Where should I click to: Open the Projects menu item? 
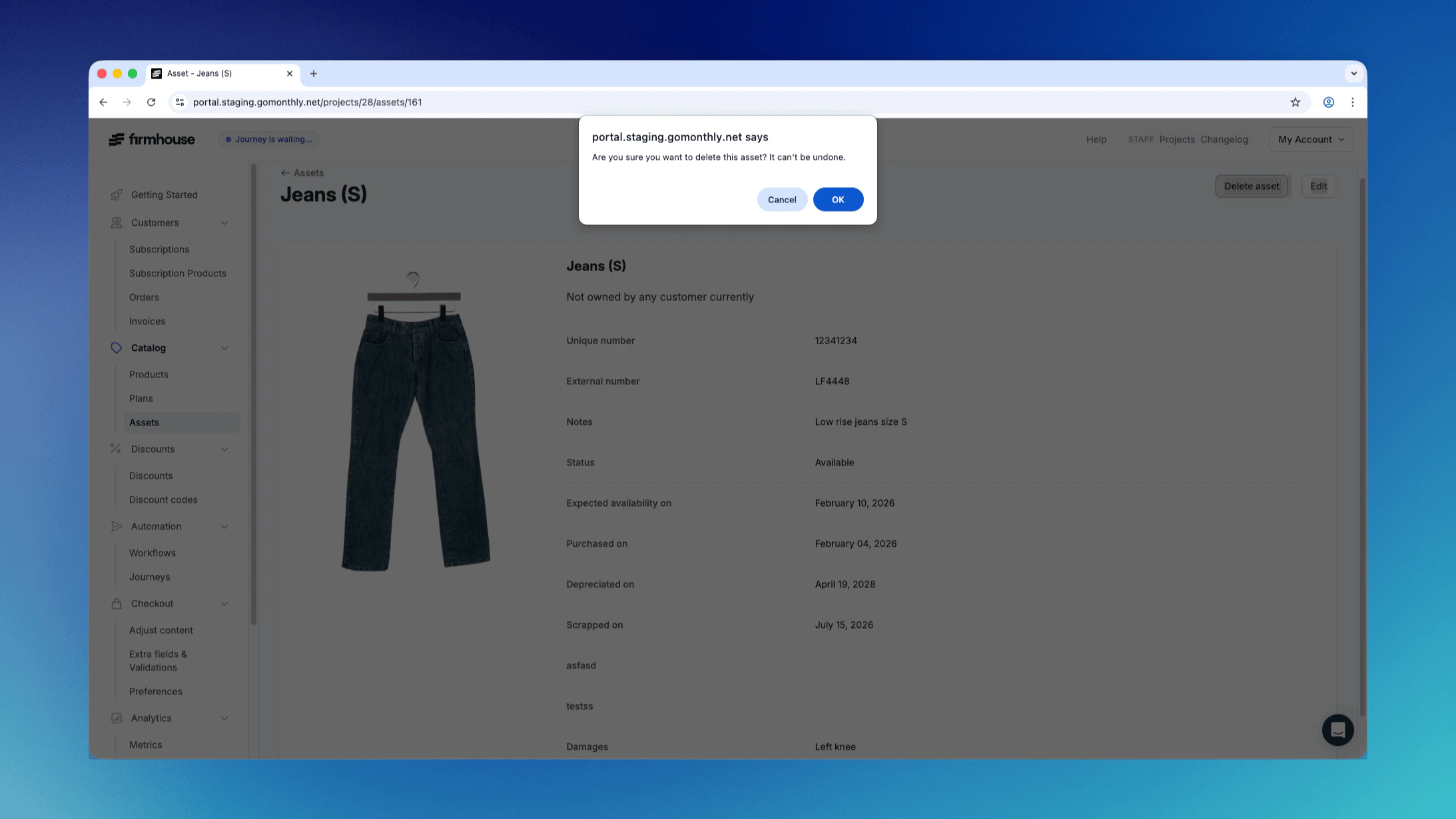point(1176,139)
